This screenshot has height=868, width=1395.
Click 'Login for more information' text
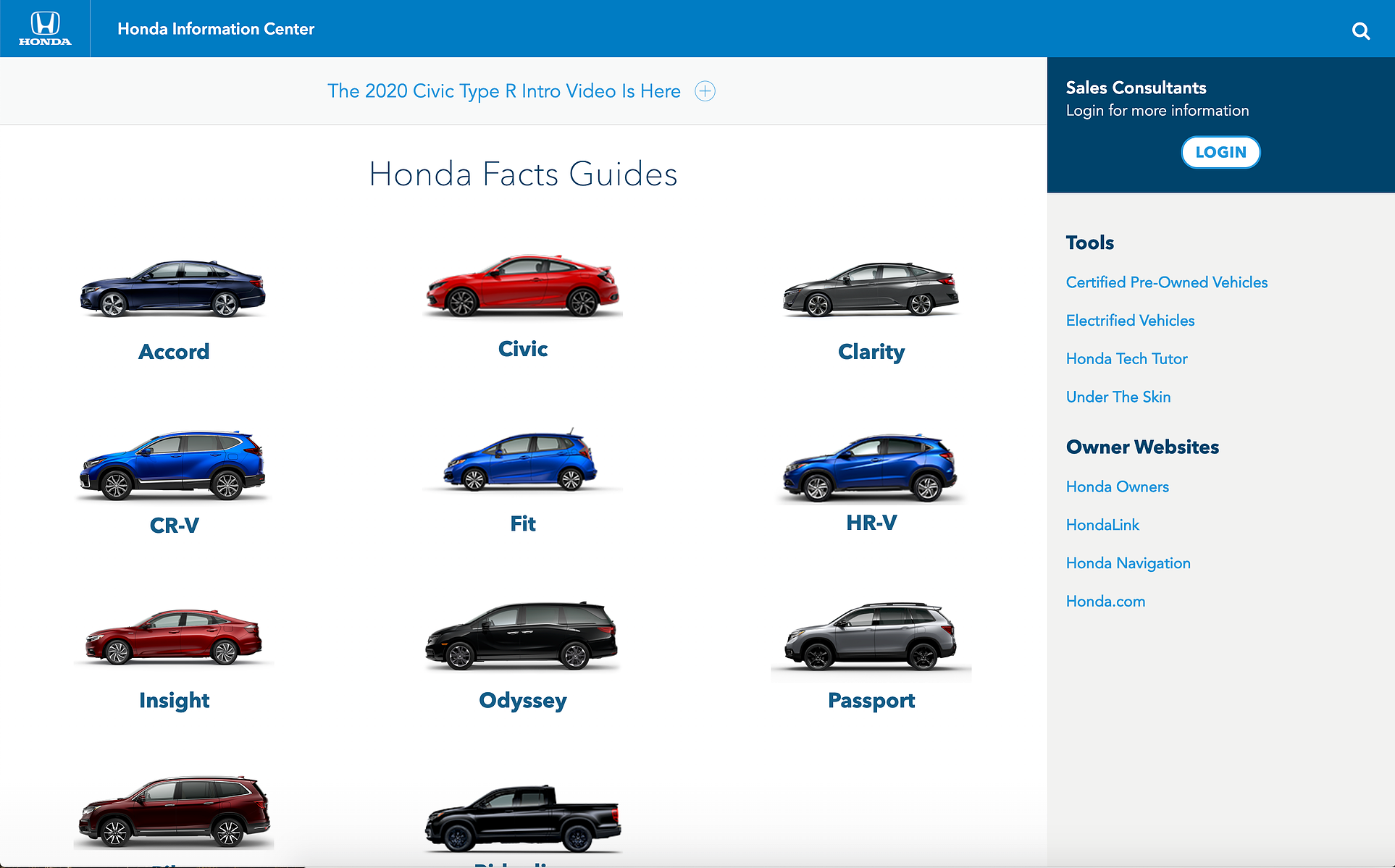coord(1157,111)
